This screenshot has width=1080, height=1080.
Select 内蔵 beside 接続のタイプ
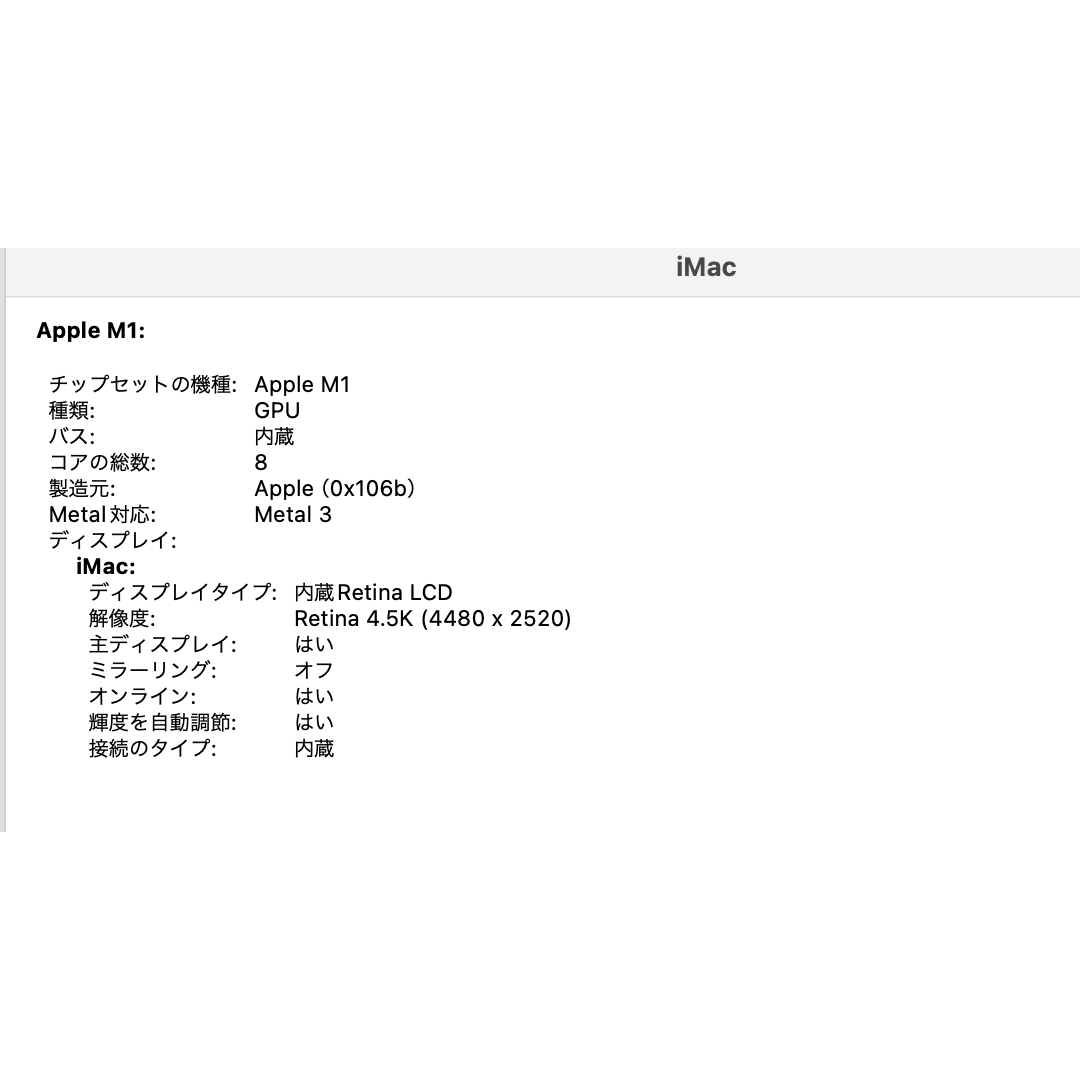click(314, 749)
